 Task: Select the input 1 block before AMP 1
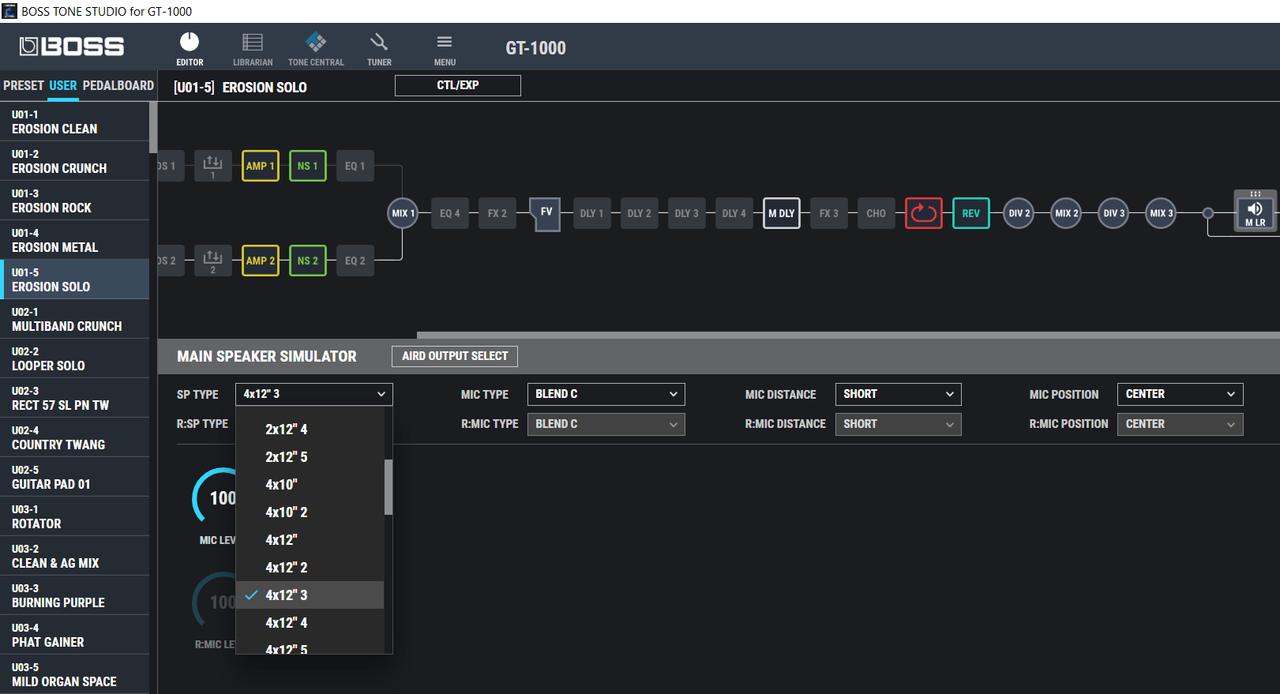[212, 166]
